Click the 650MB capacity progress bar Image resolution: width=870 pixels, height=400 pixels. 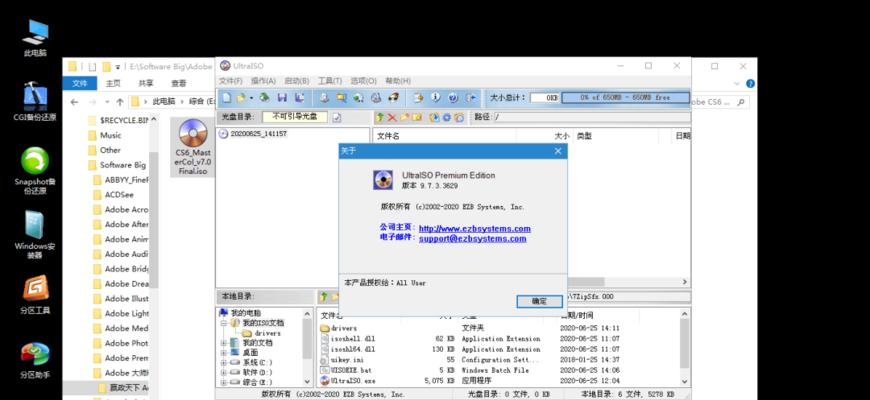[625, 98]
